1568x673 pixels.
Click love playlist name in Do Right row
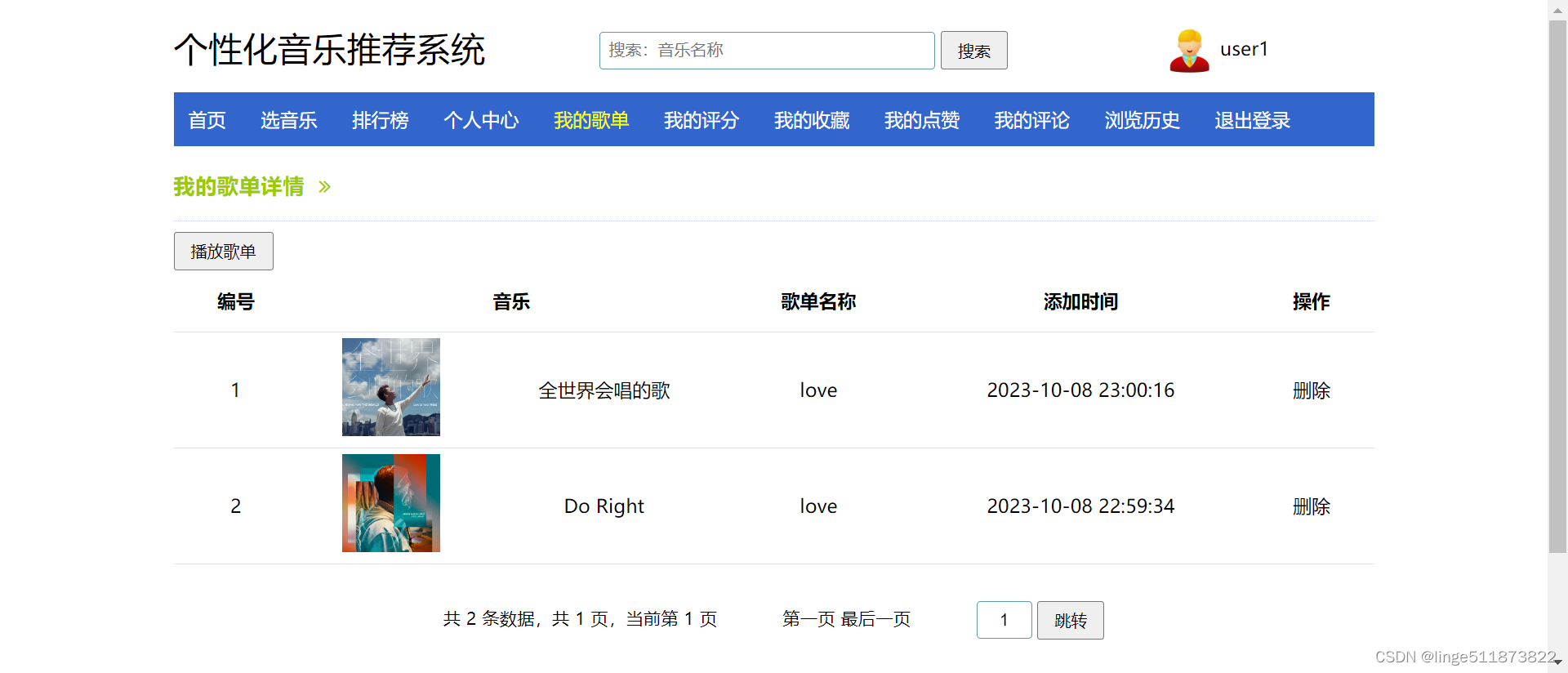click(x=818, y=506)
